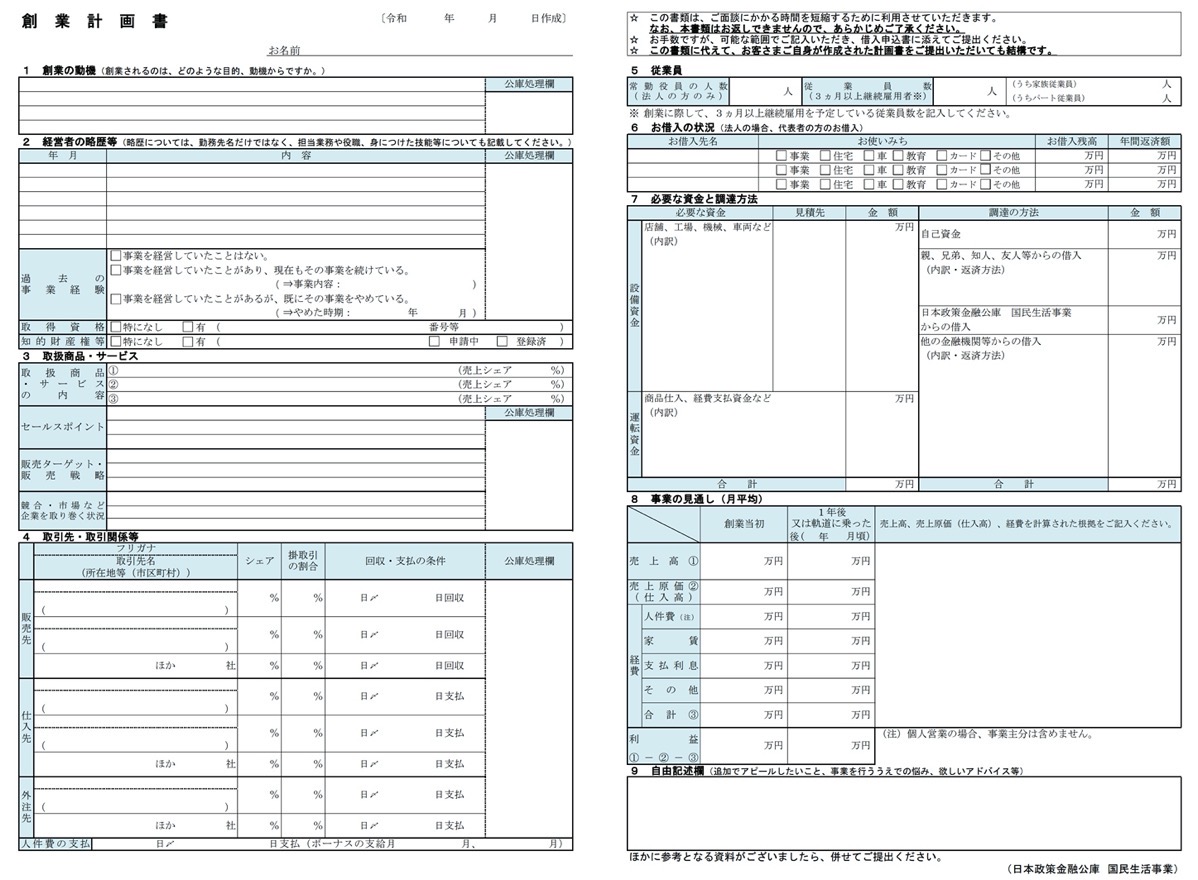Viewport: 1198px width, 880px height.
Task: Click the 外注先 row label
Action: 26,807
